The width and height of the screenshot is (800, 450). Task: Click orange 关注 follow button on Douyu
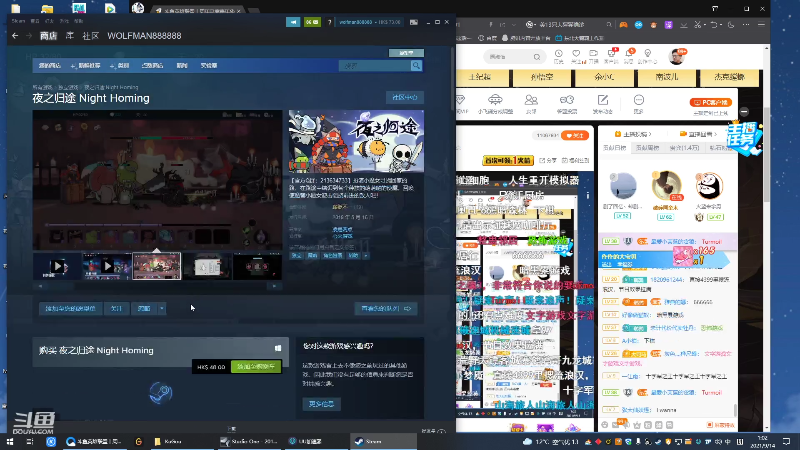coord(575,136)
